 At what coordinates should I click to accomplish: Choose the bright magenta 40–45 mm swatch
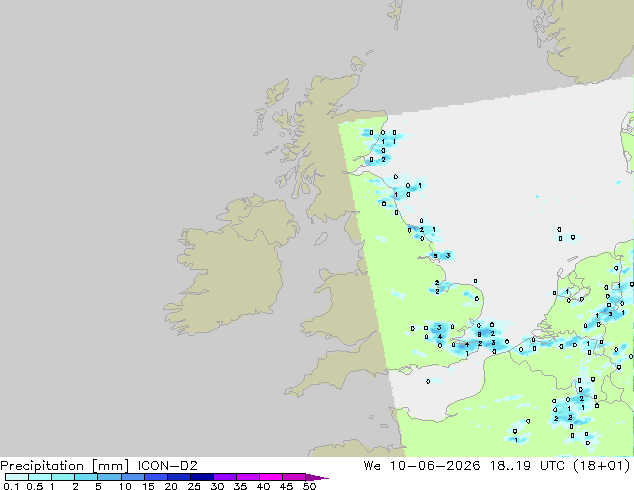click(271, 477)
